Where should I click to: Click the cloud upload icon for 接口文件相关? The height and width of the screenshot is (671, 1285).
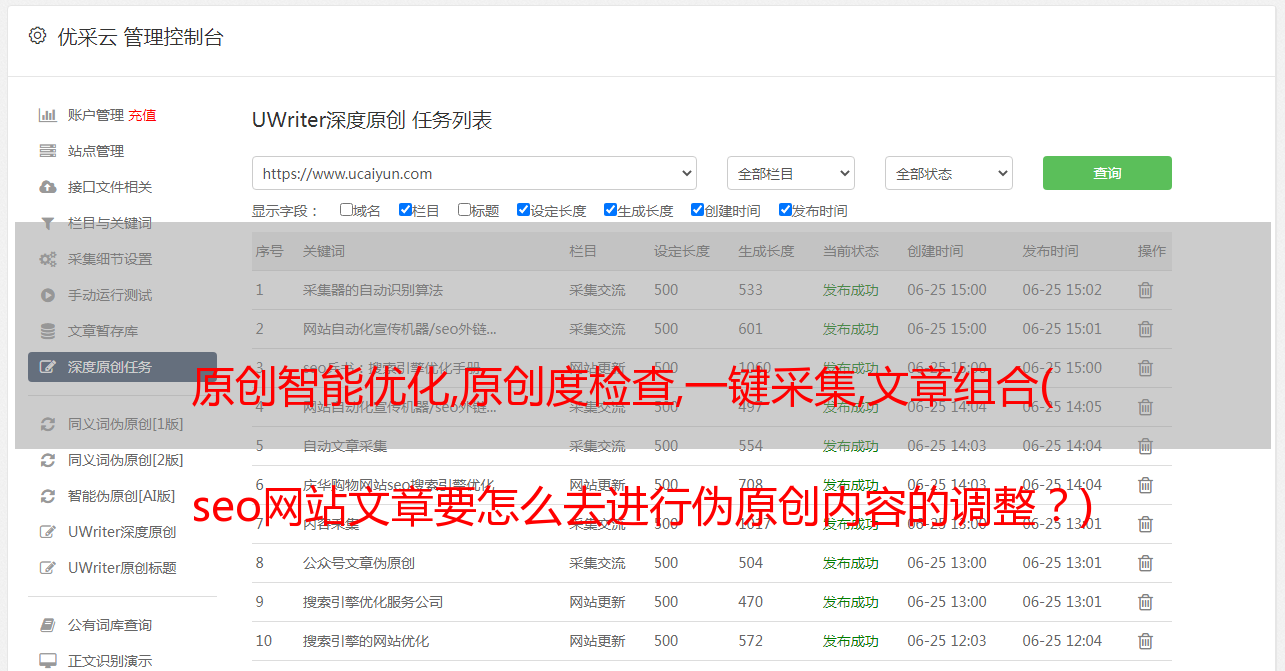pos(47,187)
